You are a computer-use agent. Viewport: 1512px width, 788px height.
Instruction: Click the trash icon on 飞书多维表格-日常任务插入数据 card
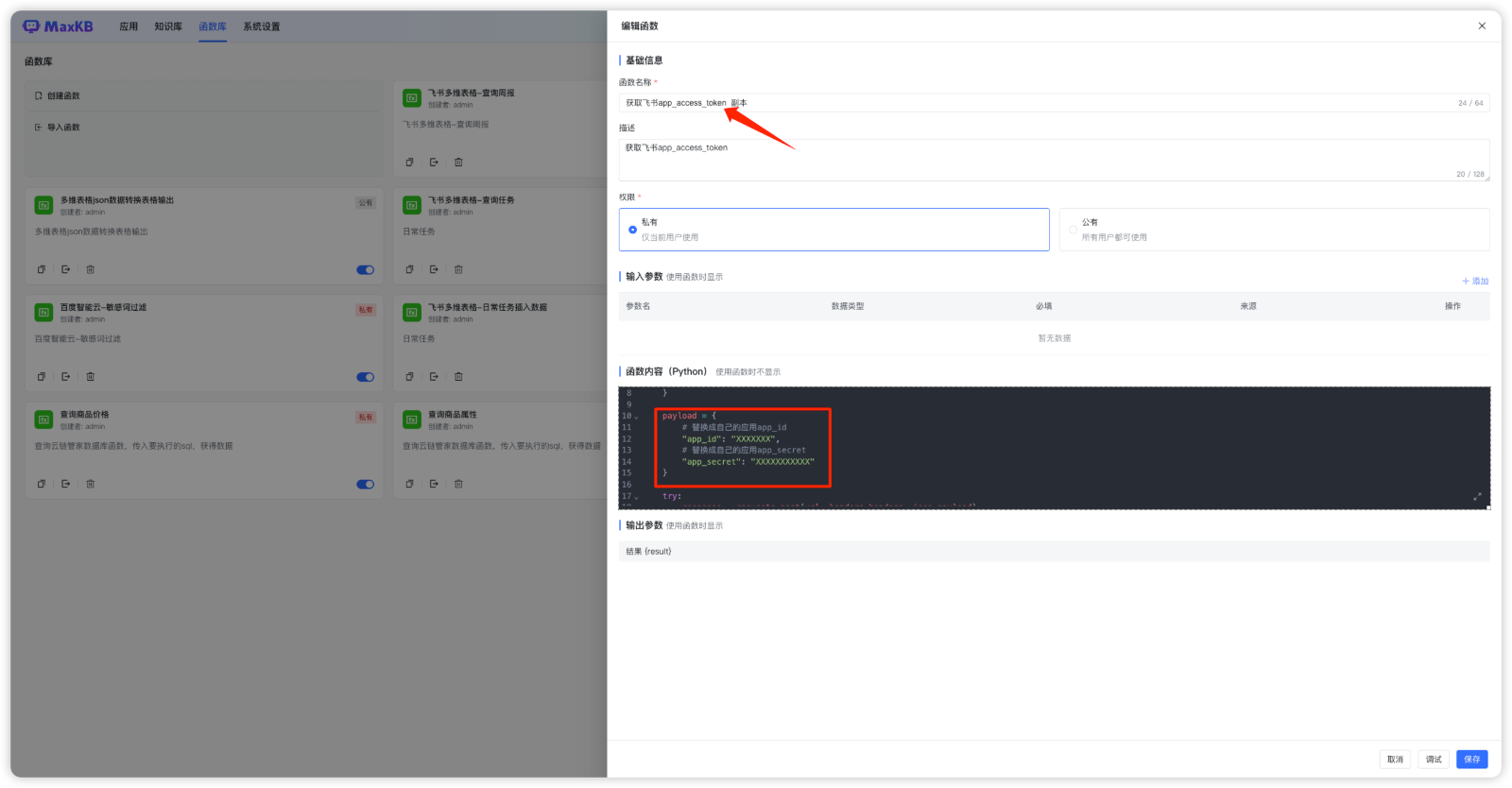(x=458, y=377)
